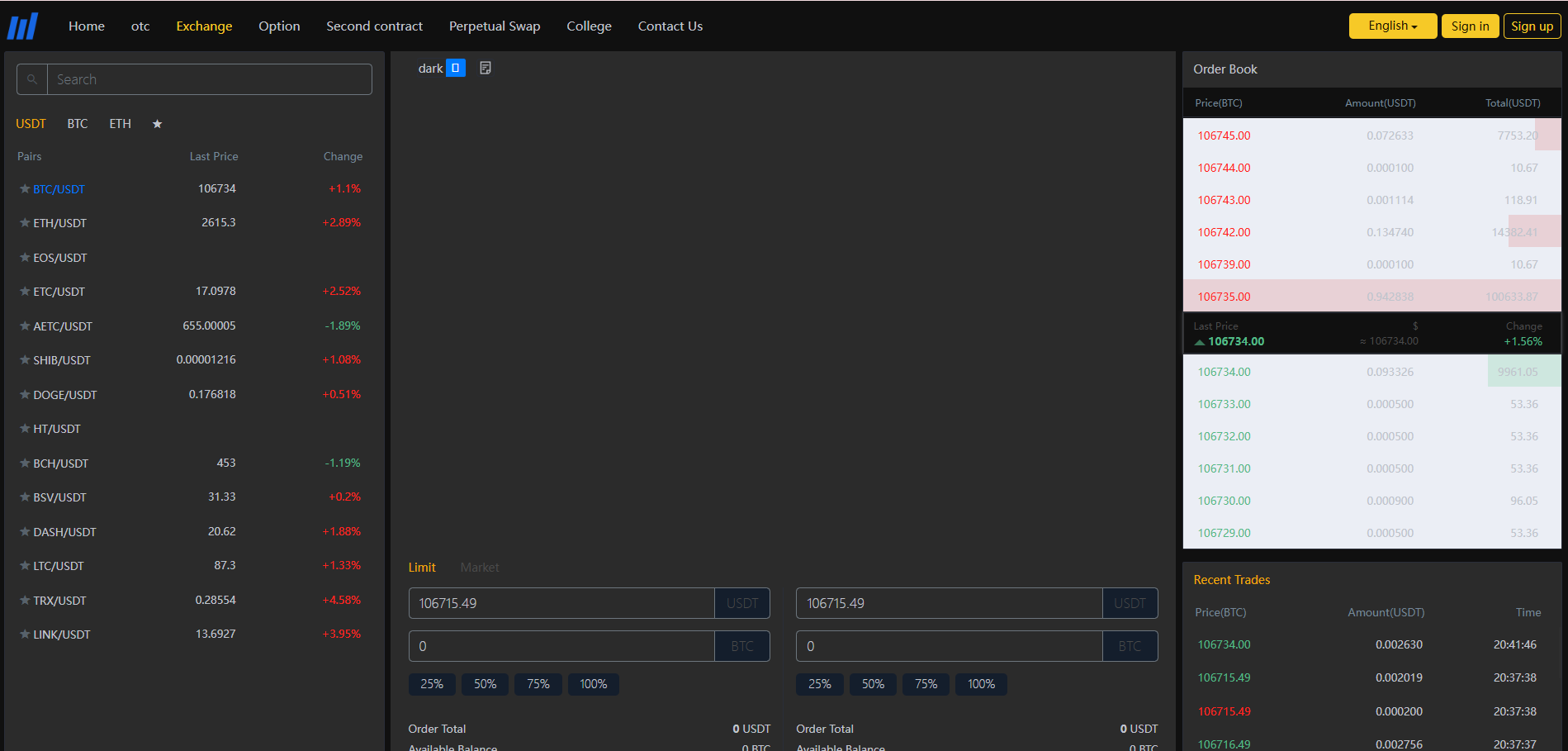Click ask price 106745.00 in order book
1568x751 pixels.
click(x=1224, y=135)
